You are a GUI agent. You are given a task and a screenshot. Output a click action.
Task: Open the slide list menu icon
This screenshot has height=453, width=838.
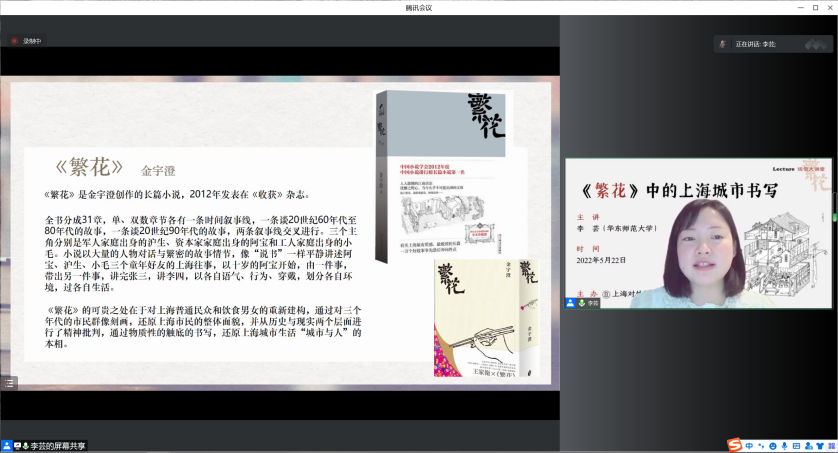tap(9, 382)
